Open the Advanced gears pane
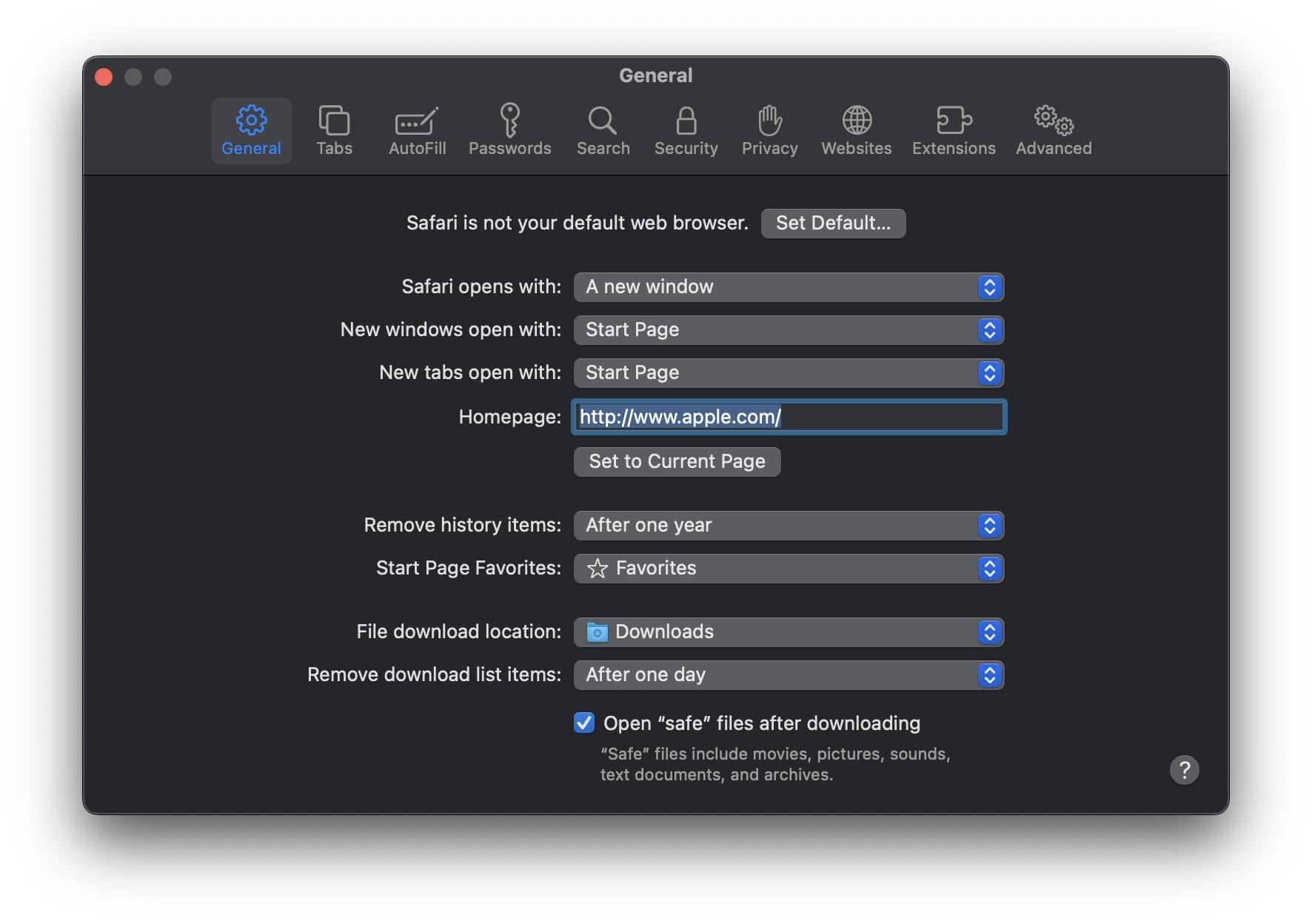Image resolution: width=1312 pixels, height=924 pixels. coord(1053,130)
